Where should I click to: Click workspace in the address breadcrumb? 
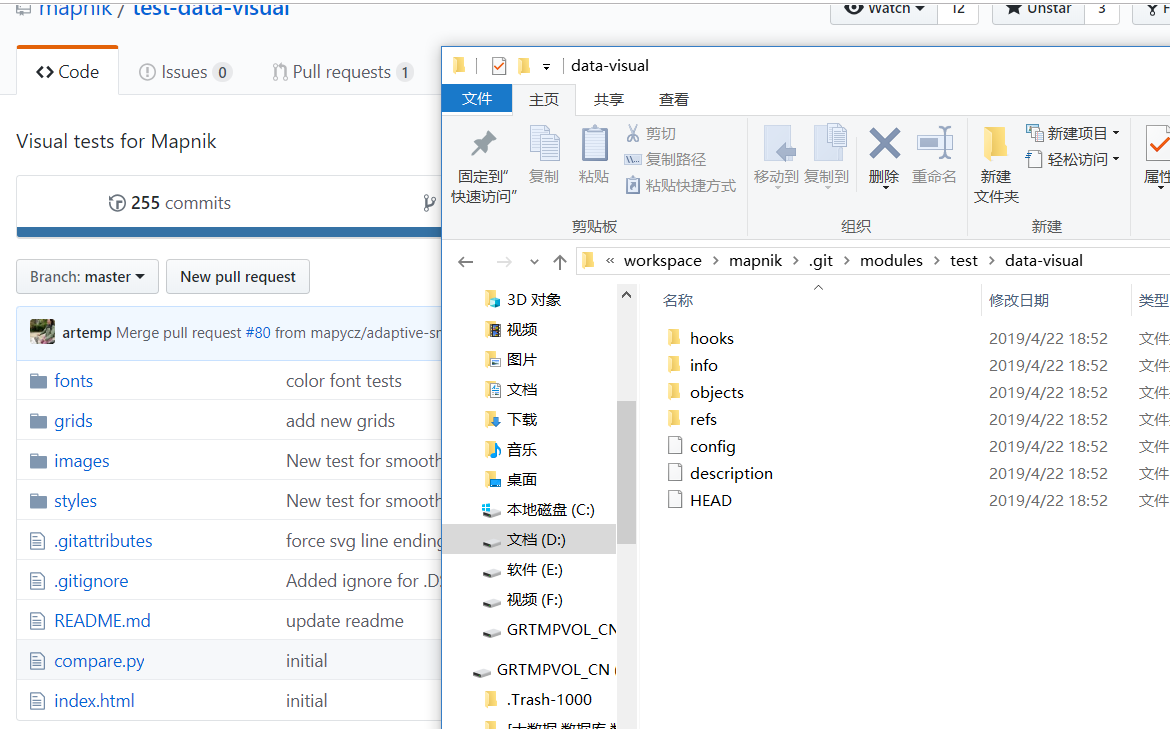coord(663,260)
